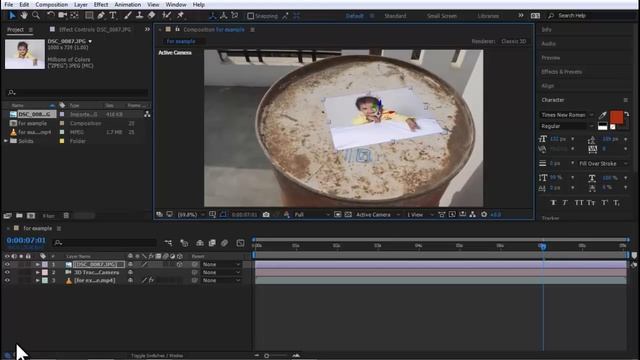Screen dimensions: 640x360
Task: Select the Puppet Pin tool
Action: (180, 16)
